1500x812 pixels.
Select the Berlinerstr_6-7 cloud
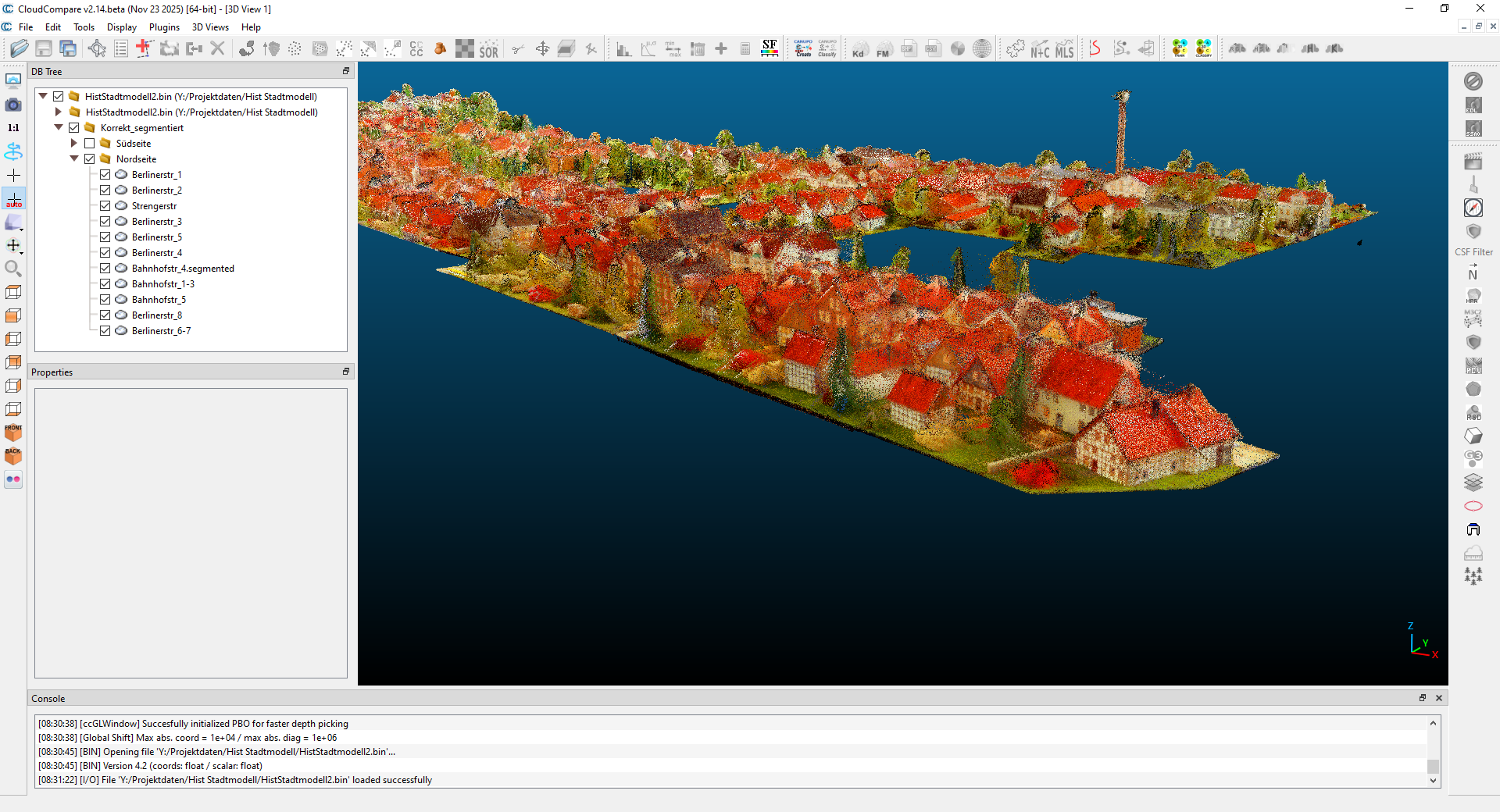(161, 331)
